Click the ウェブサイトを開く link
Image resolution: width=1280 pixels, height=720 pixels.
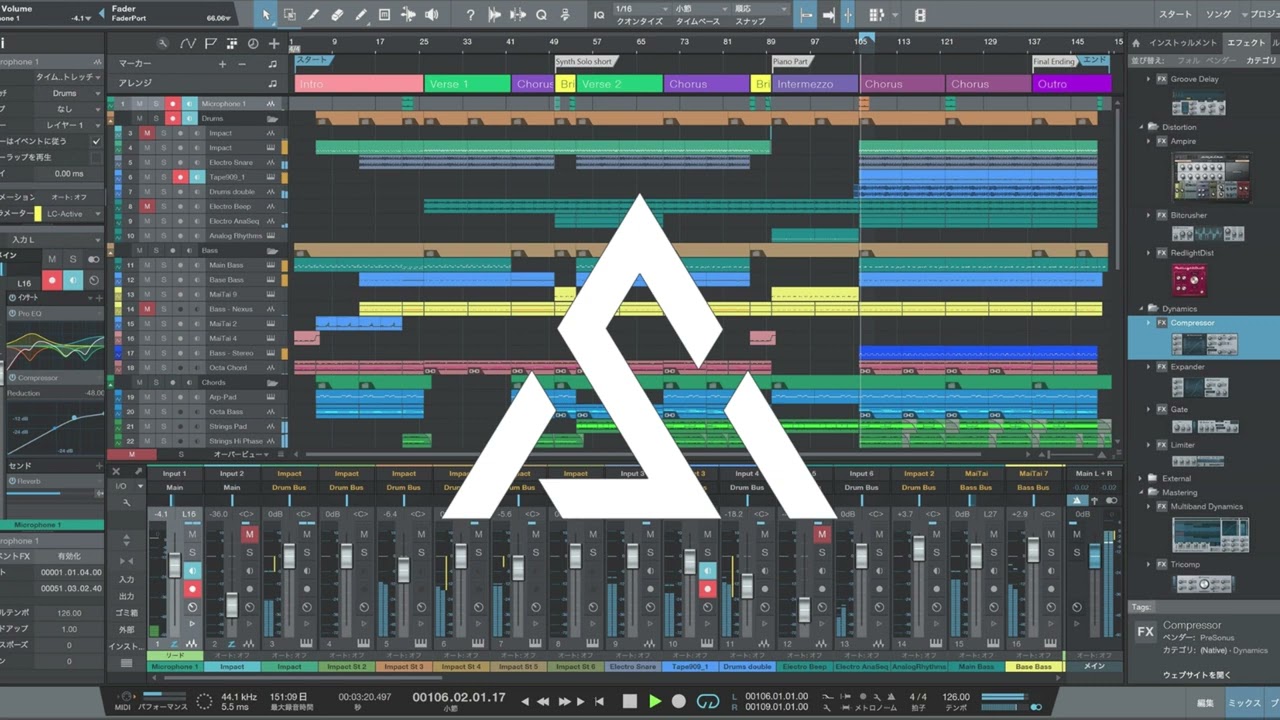tap(1197, 675)
